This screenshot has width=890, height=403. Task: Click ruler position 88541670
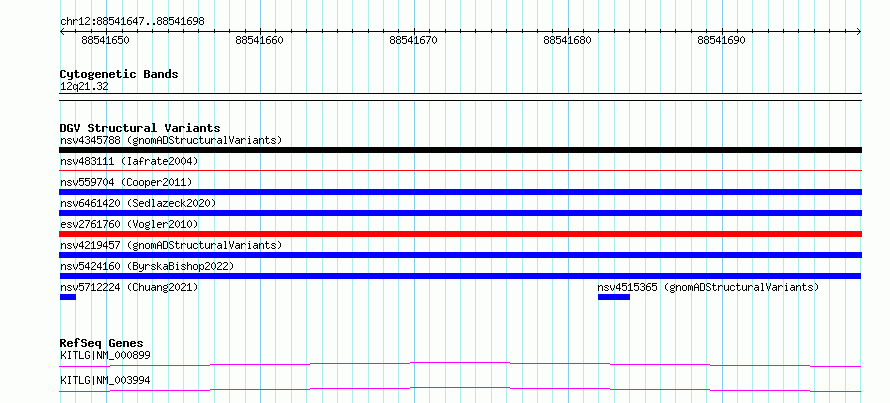(x=414, y=40)
